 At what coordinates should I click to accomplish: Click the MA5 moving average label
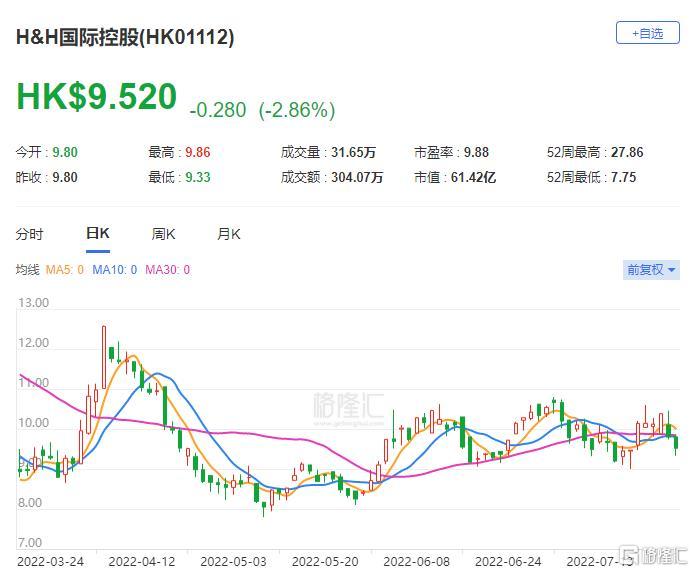pyautogui.click(x=65, y=270)
